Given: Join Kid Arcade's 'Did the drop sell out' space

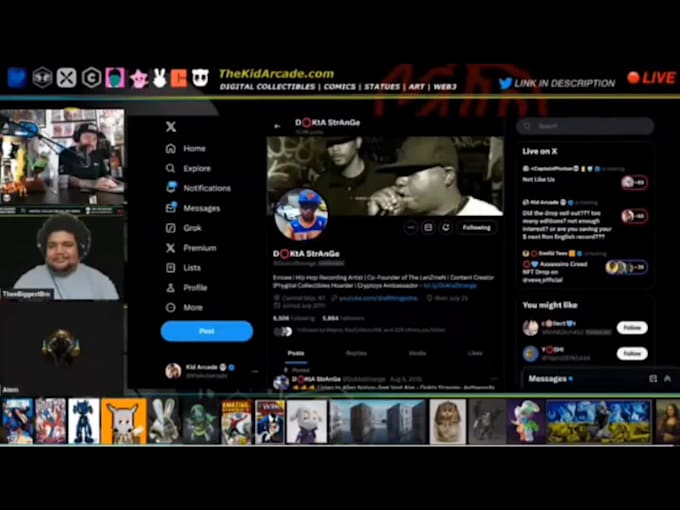Looking at the screenshot, I should (x=634, y=216).
